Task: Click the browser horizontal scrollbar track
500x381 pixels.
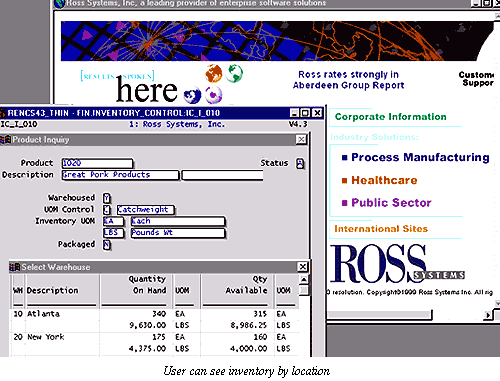Action: [x=380, y=315]
